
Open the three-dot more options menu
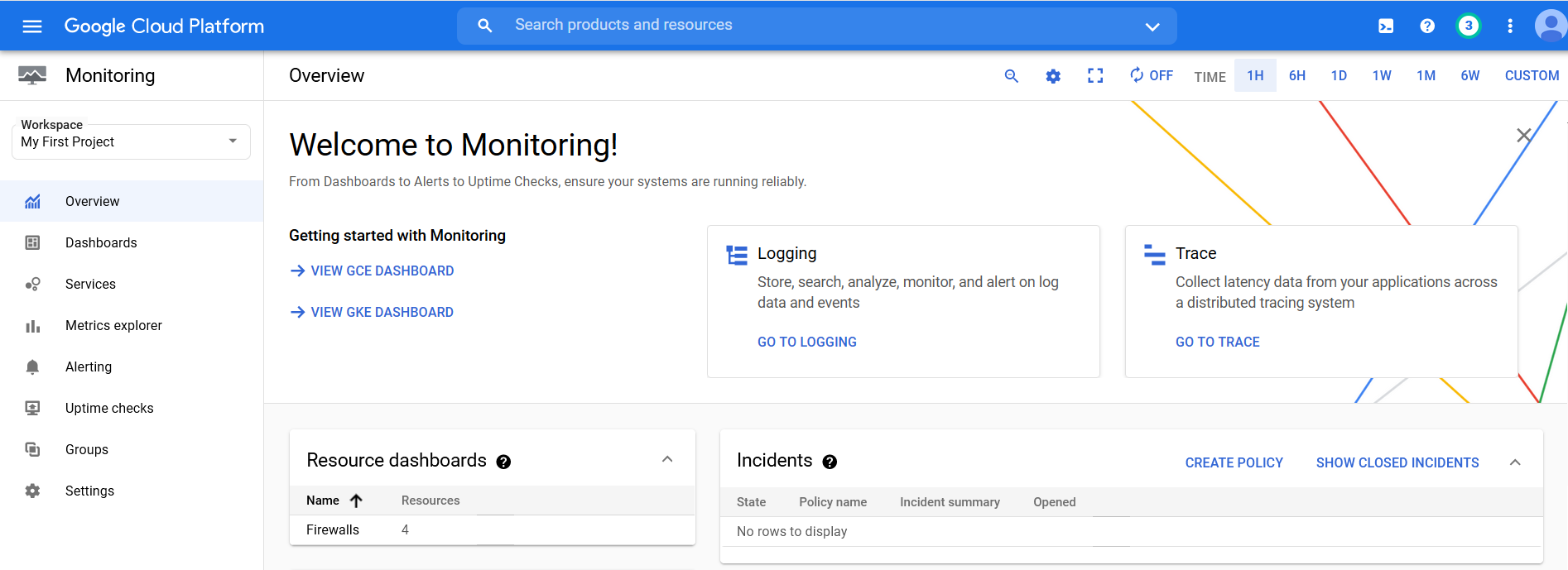pos(1510,26)
